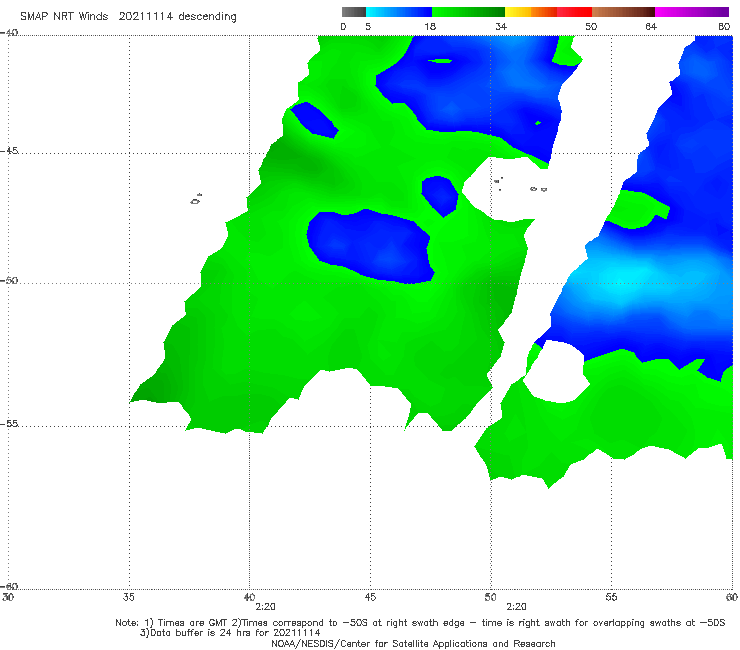Pick the brown segment of the color bar
The image size is (740, 650).
click(623, 12)
